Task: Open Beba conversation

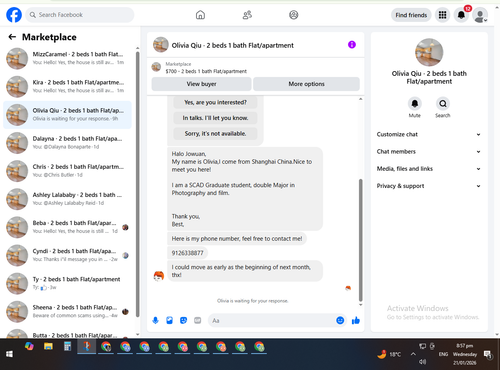Action: pyautogui.click(x=67, y=227)
